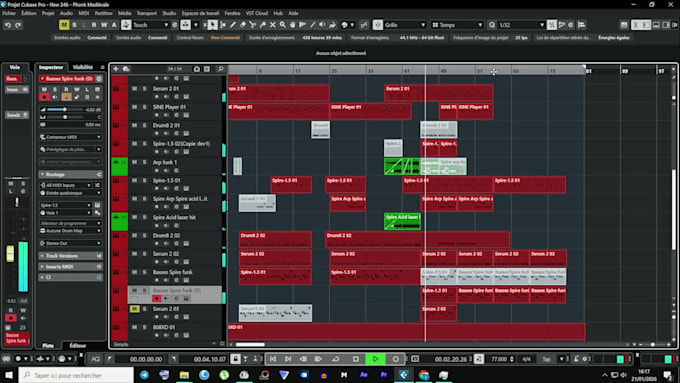680x383 pixels.
Task: Select the Comp hand tool
Action: click(293, 25)
